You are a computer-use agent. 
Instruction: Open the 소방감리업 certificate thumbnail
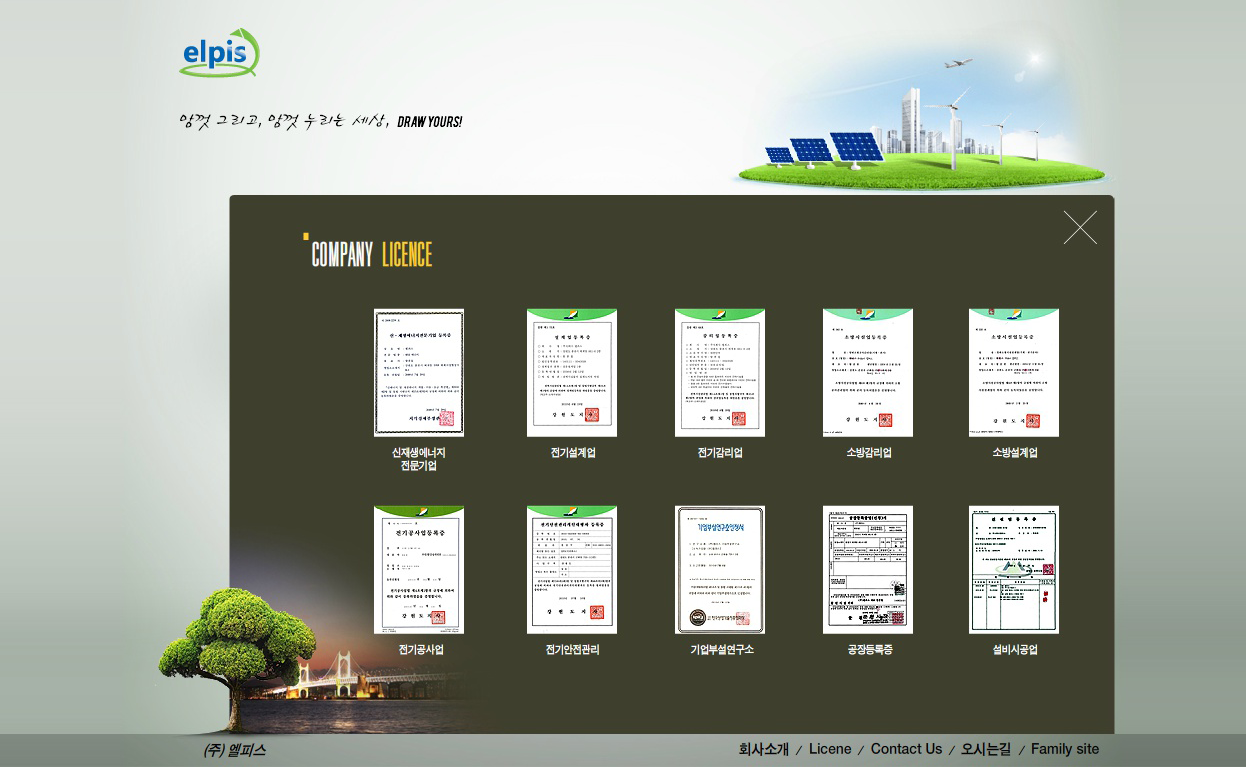(x=868, y=372)
